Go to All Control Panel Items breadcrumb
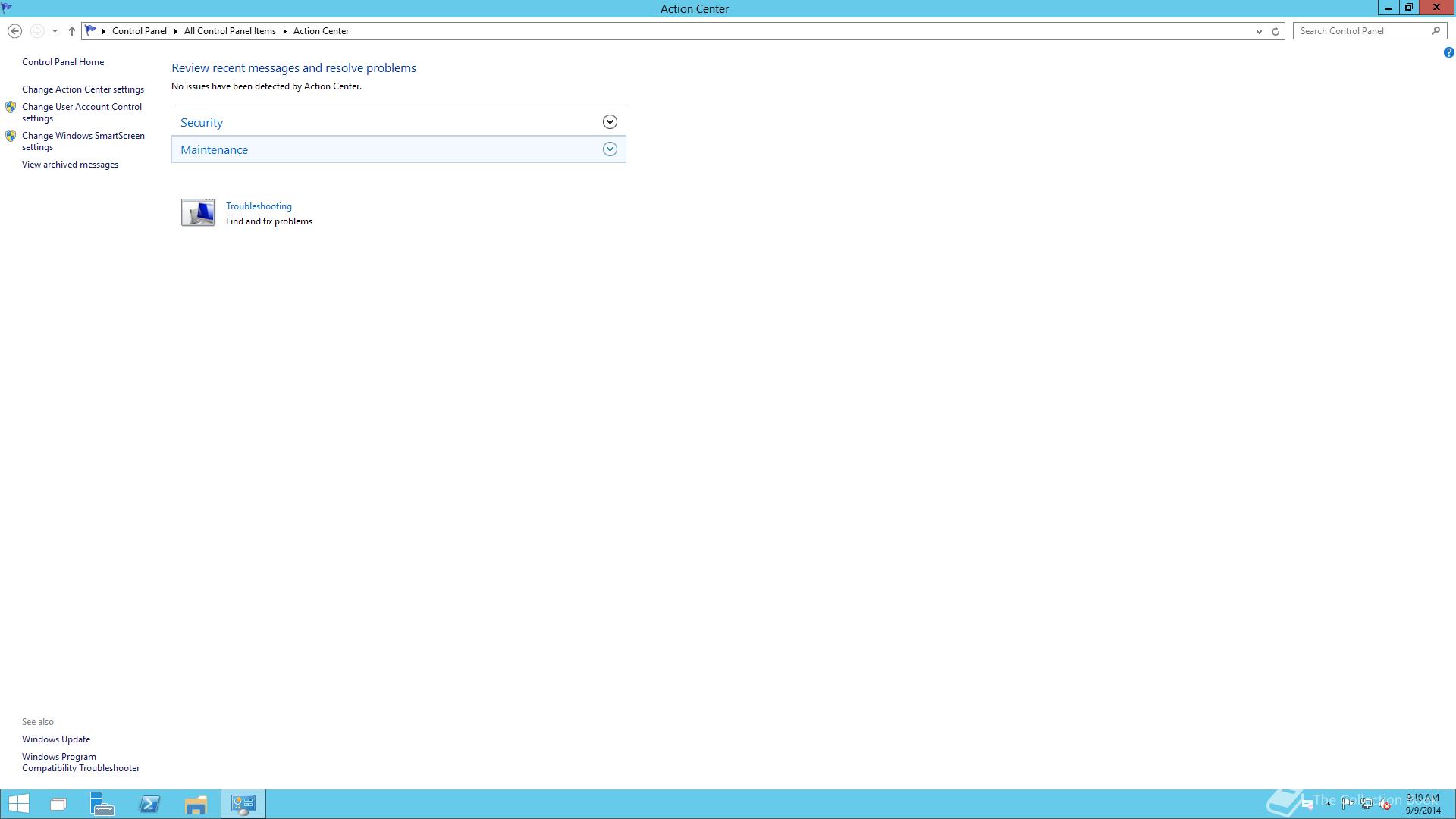The height and width of the screenshot is (819, 1456). 230,31
